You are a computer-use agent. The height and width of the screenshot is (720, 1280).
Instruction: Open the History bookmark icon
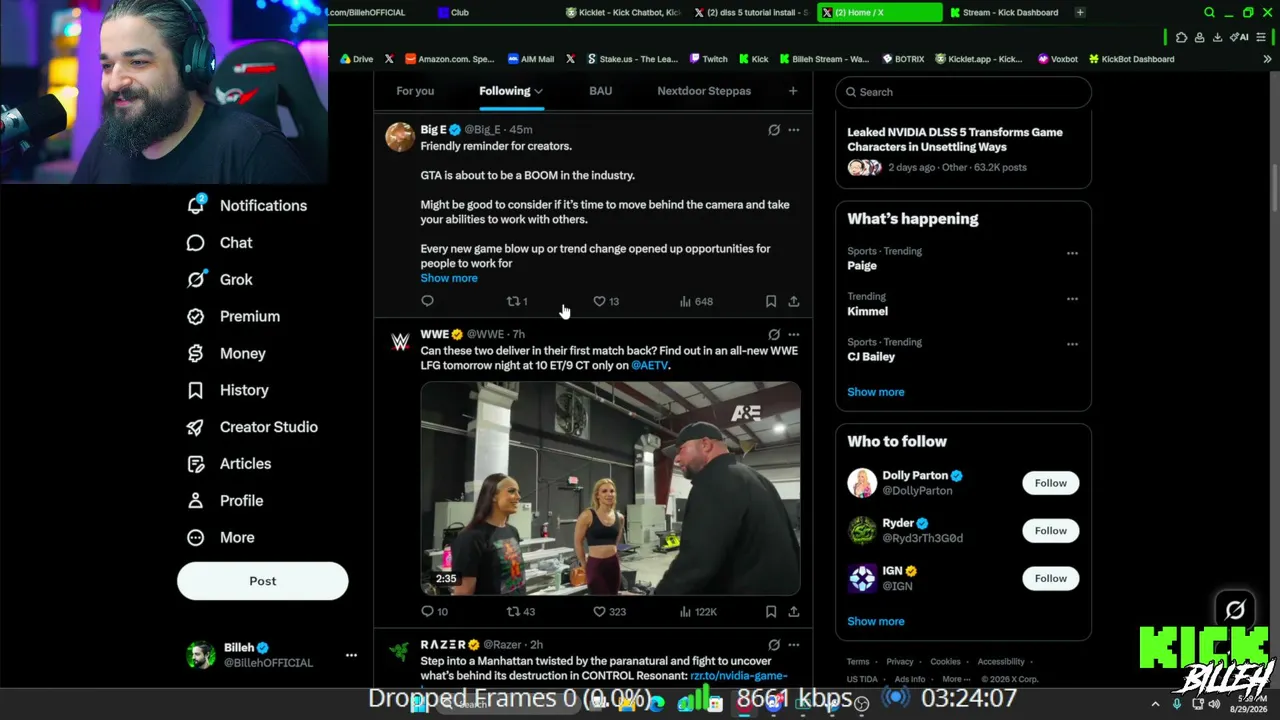(x=196, y=390)
